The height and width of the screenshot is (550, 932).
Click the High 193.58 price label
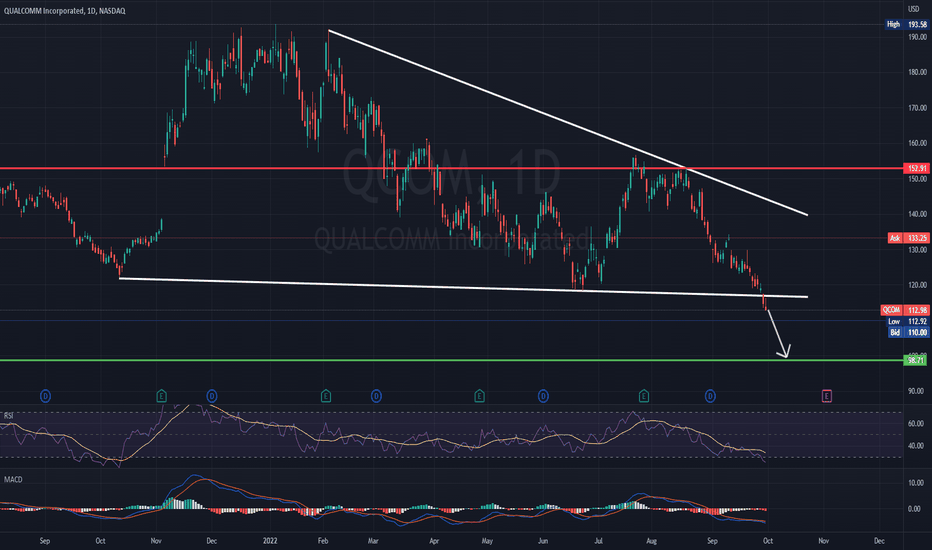coord(906,24)
